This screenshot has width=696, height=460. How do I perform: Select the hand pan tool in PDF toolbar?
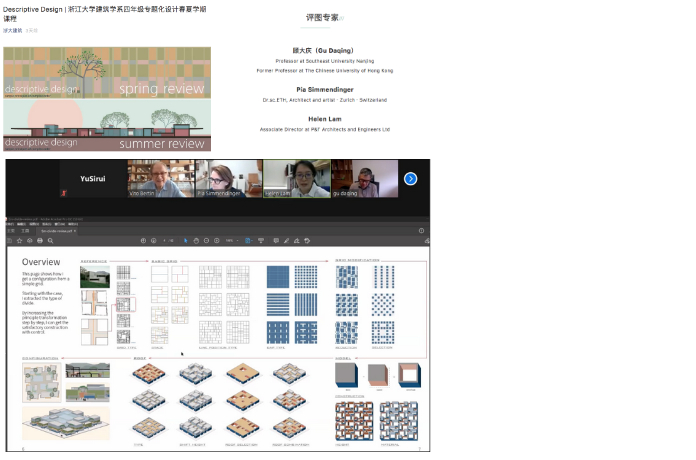pos(196,241)
